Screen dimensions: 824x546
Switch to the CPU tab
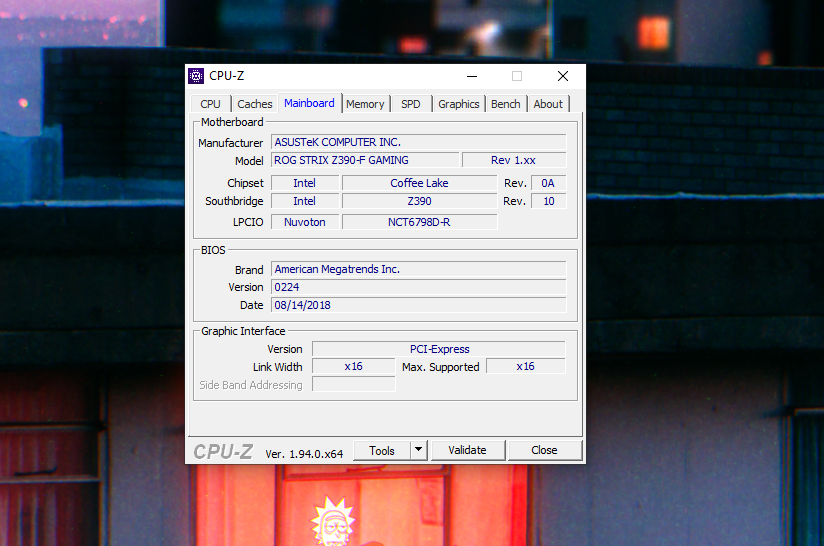210,104
